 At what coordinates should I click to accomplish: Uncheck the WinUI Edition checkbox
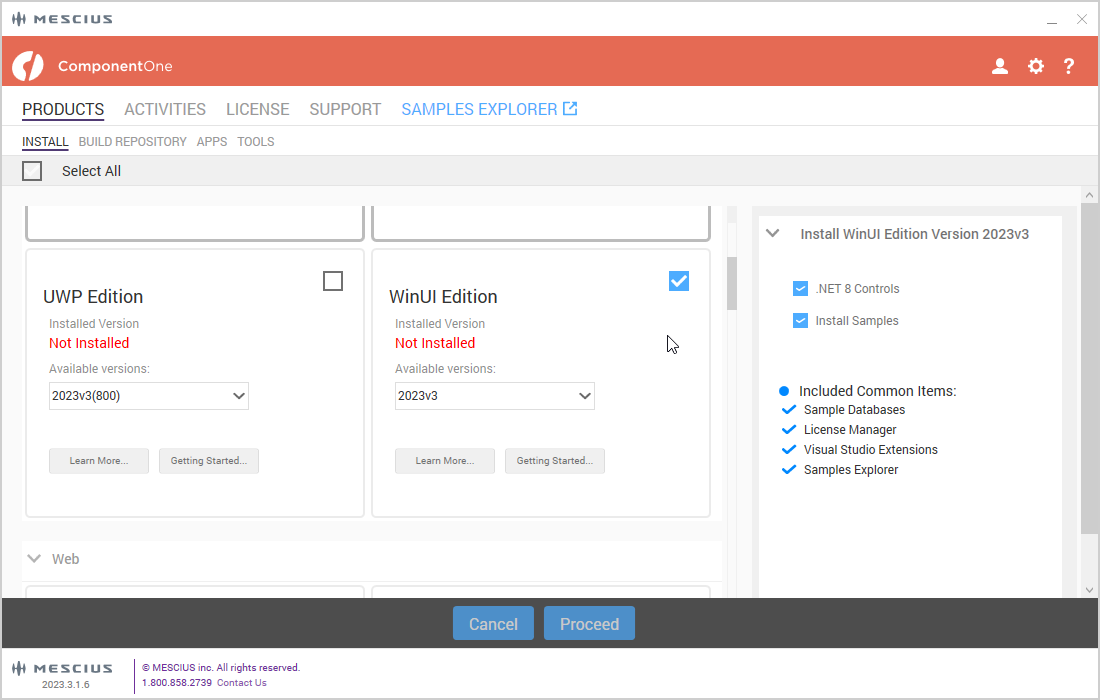(679, 281)
